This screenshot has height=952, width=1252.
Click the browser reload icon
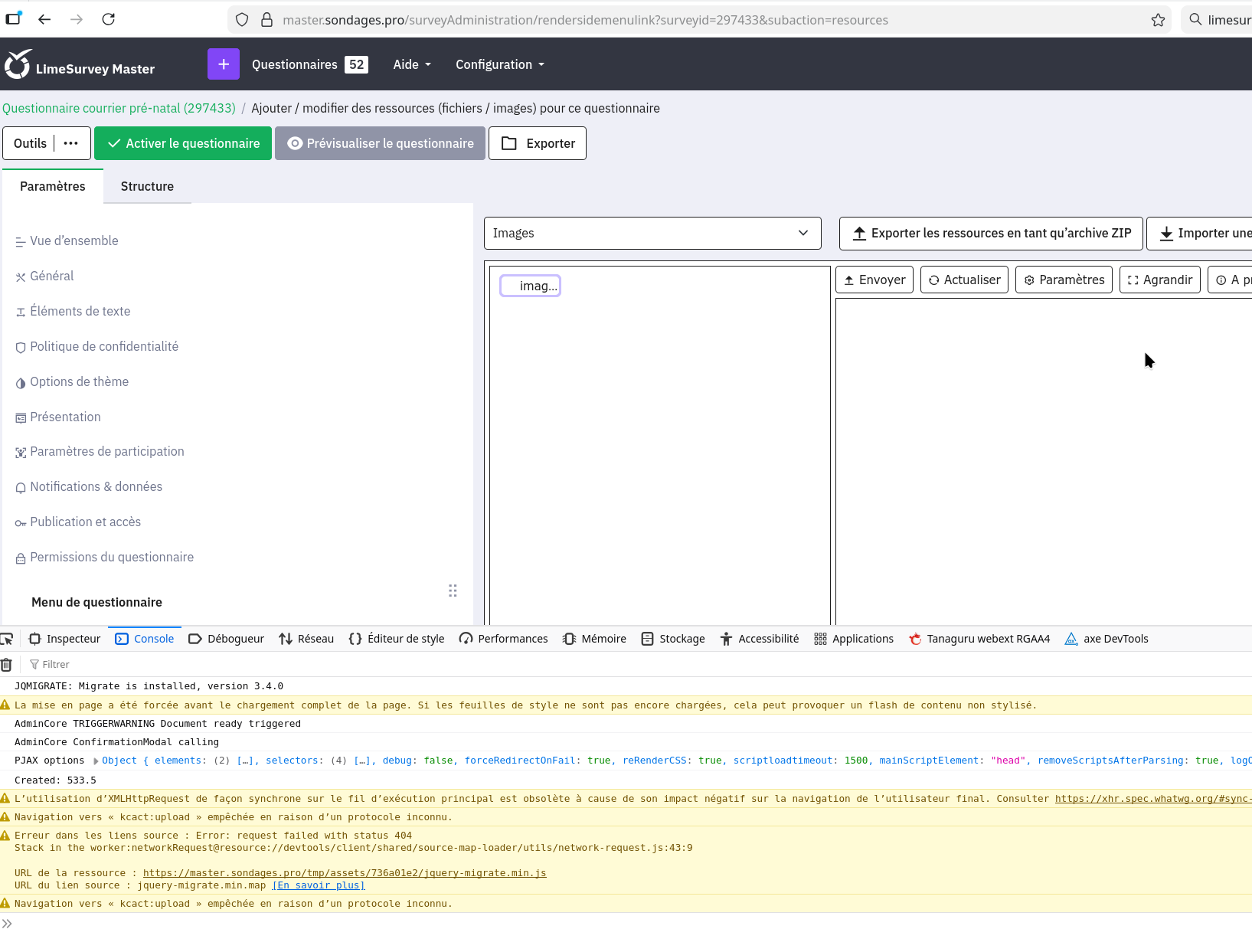[109, 19]
